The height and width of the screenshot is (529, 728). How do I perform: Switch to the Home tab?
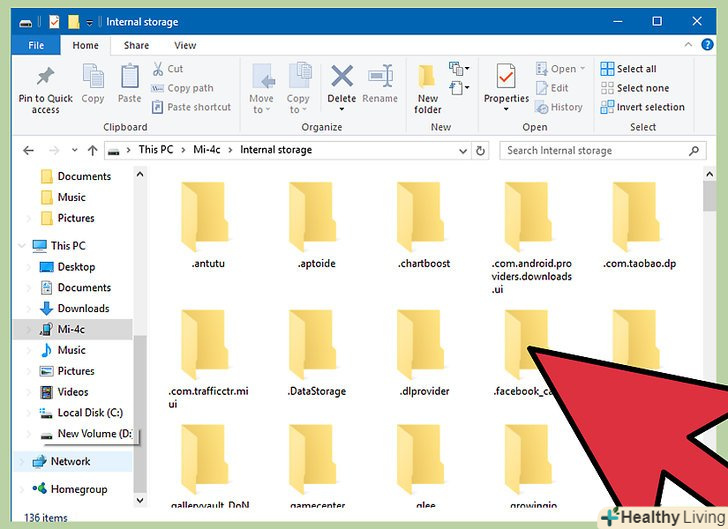tap(85, 45)
